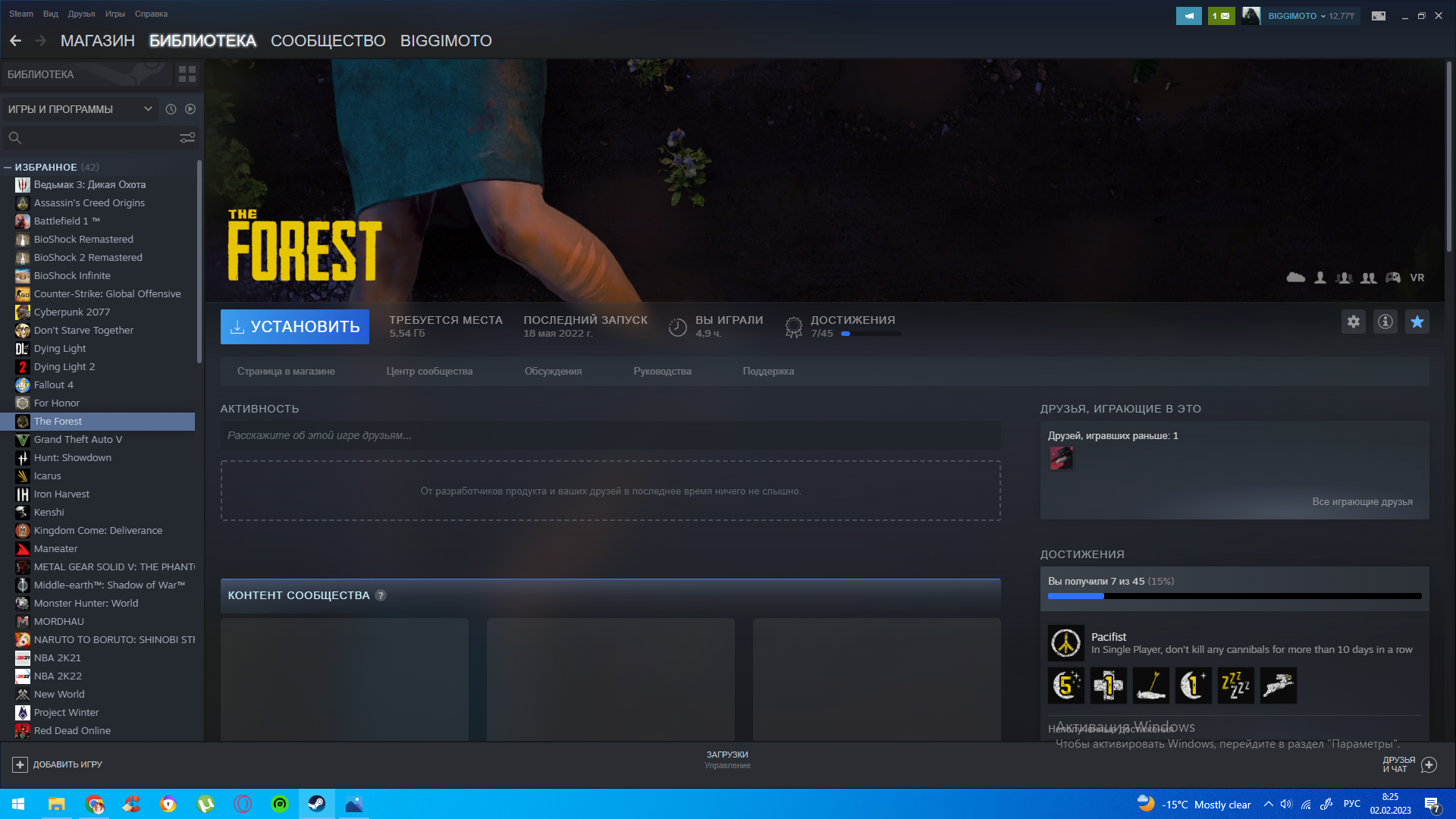This screenshot has width=1456, height=819.
Task: Click the VR support label
Action: 1417,278
